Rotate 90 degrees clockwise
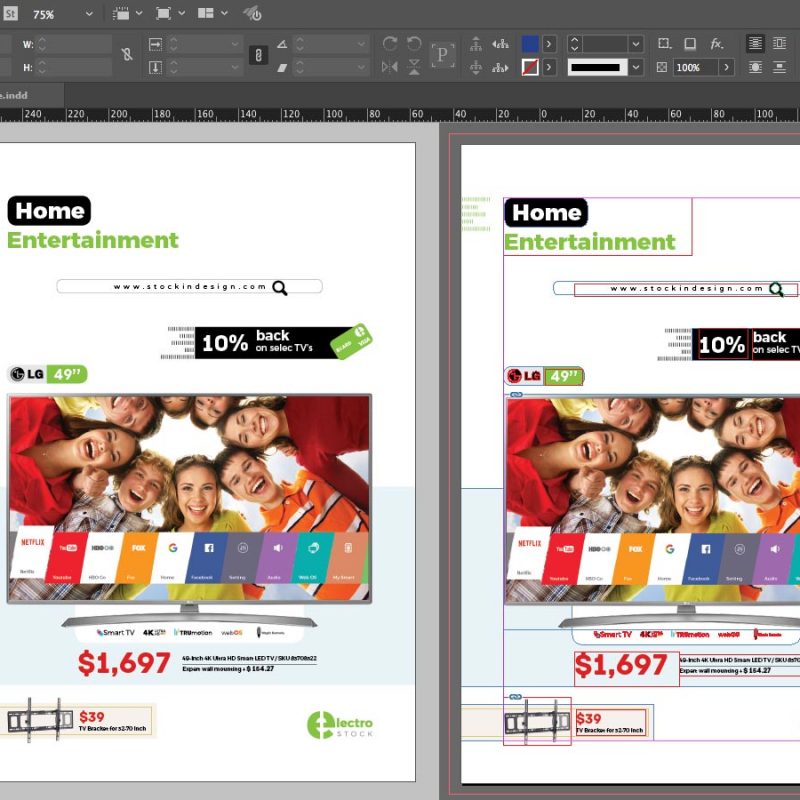Viewport: 800px width, 800px height. pyautogui.click(x=390, y=44)
